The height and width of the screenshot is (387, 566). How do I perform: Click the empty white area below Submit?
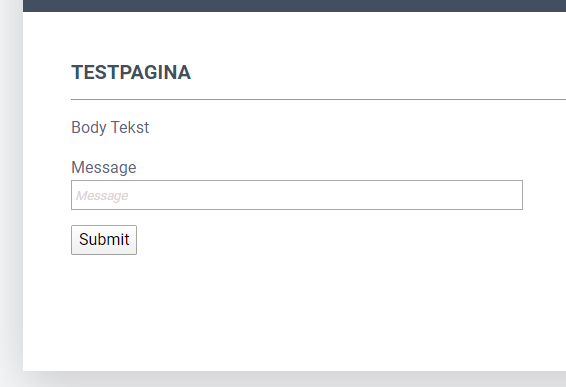pos(294,310)
